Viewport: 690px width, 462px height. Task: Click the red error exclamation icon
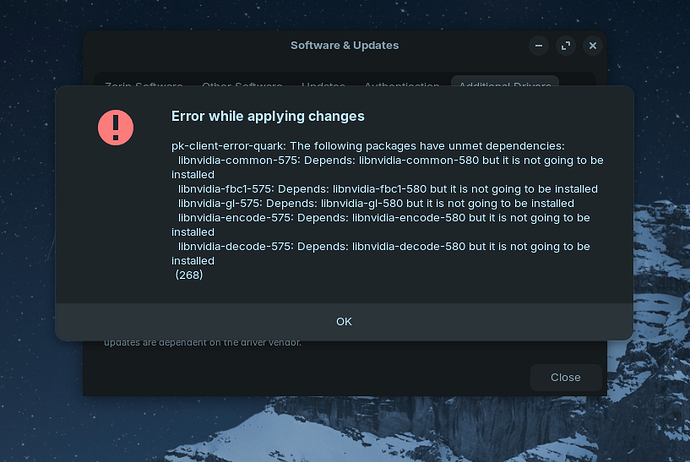click(115, 127)
